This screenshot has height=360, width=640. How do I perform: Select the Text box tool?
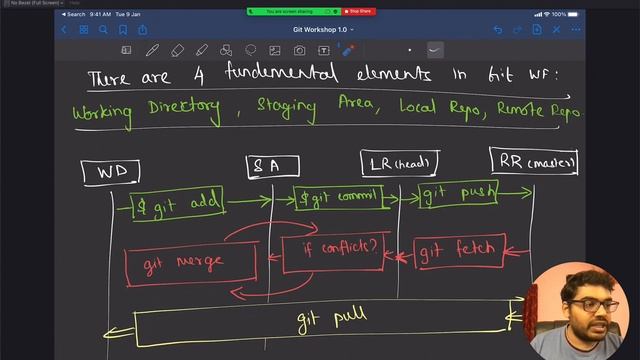coord(324,50)
